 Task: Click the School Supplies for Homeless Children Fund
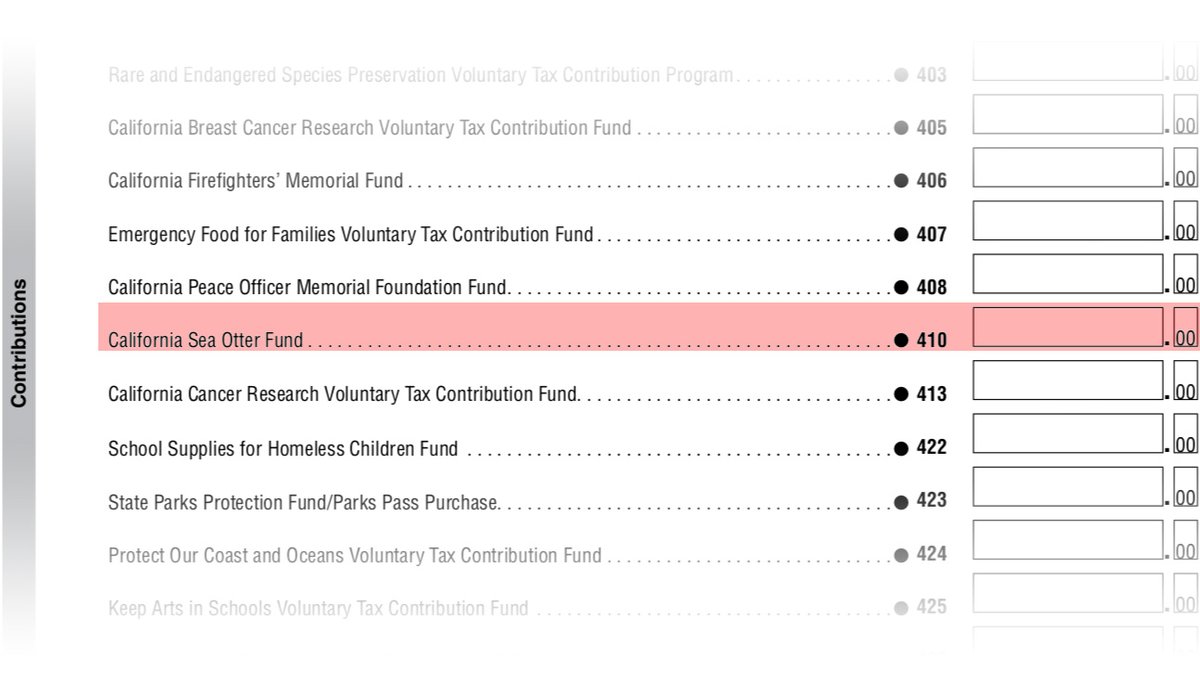point(283,449)
